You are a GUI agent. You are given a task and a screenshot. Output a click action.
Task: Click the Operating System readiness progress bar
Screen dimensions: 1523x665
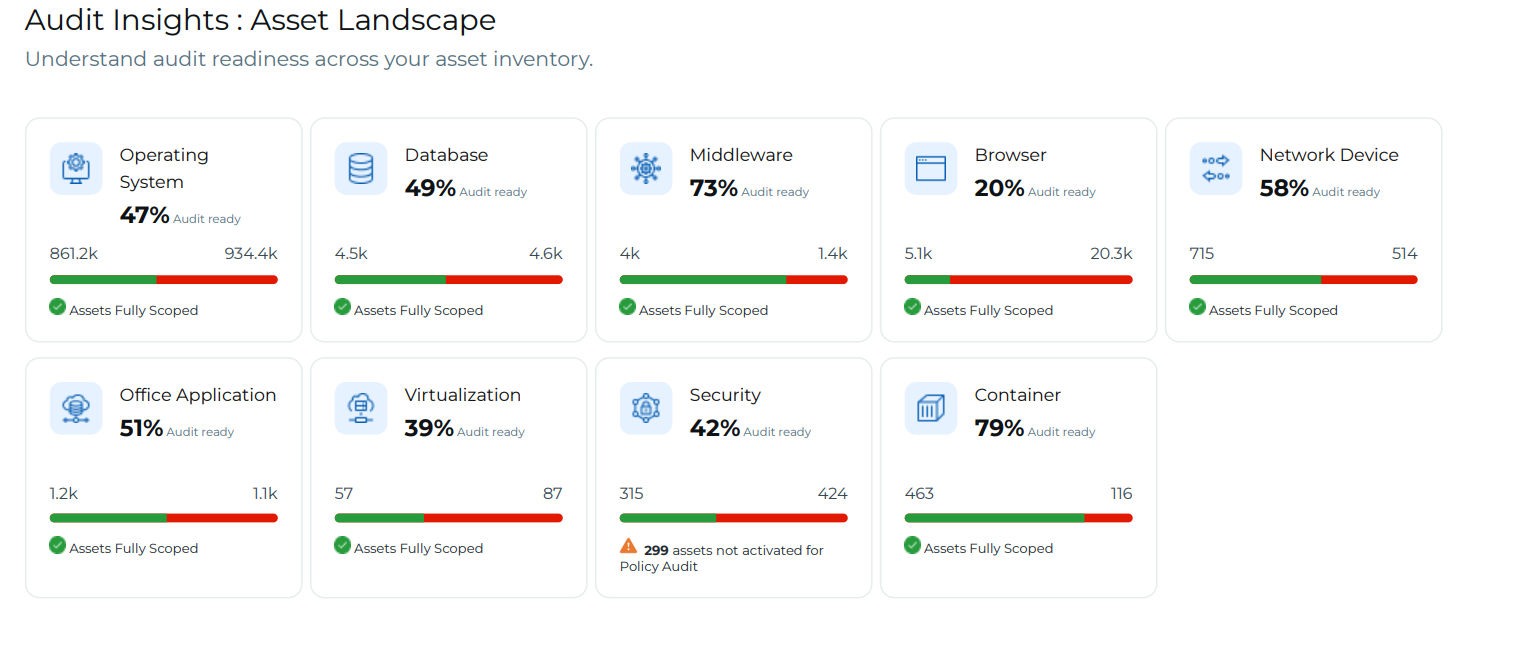[164, 280]
